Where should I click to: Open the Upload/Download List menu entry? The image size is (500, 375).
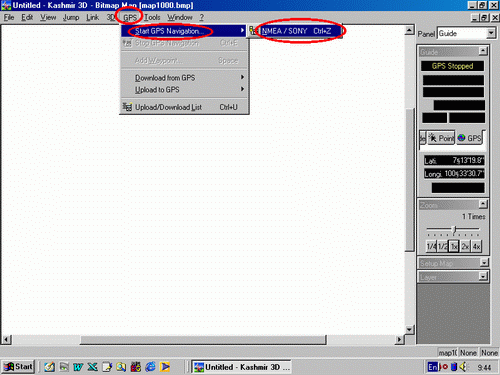click(x=184, y=107)
